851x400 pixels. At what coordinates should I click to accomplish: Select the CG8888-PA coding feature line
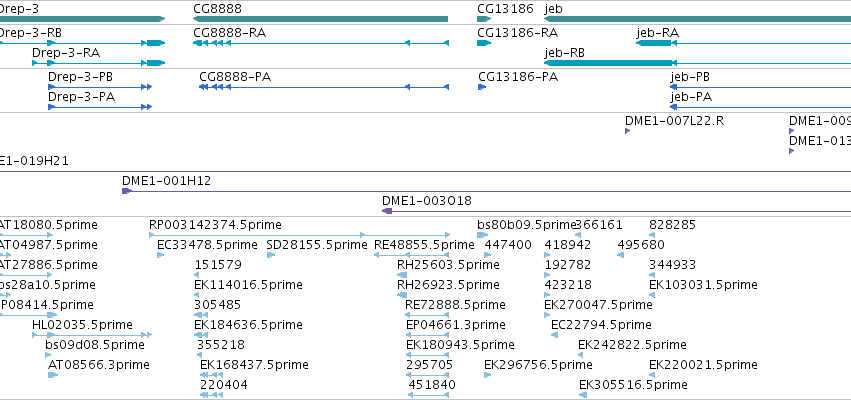coord(324,87)
